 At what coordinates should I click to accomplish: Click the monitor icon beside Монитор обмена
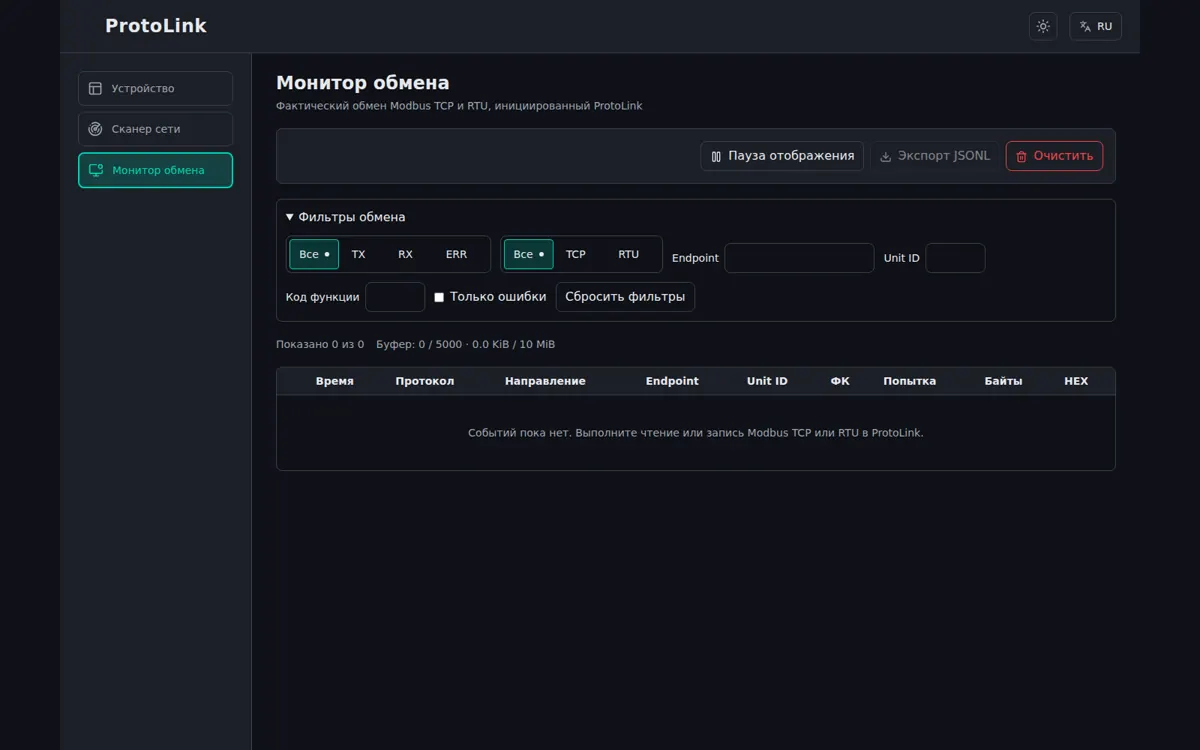(96, 170)
